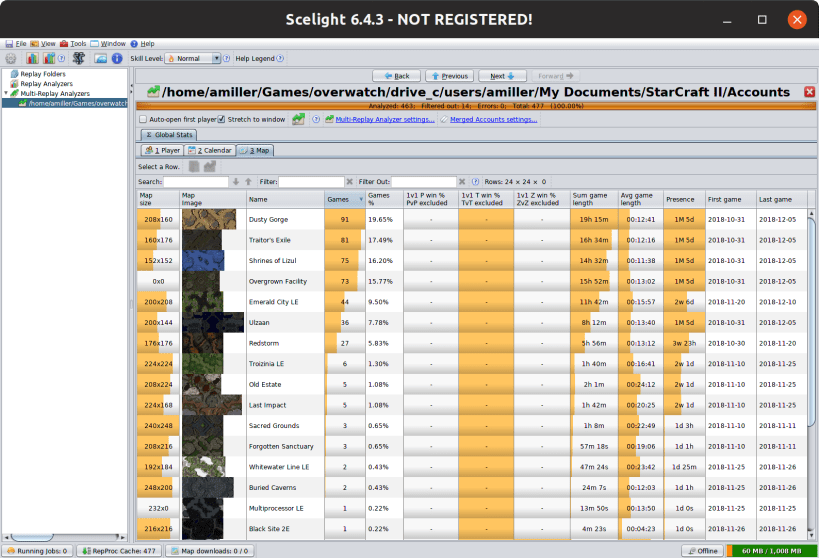Viewport: 819px width, 558px height.
Task: Click the help icon next to Rows count
Action: 475,182
